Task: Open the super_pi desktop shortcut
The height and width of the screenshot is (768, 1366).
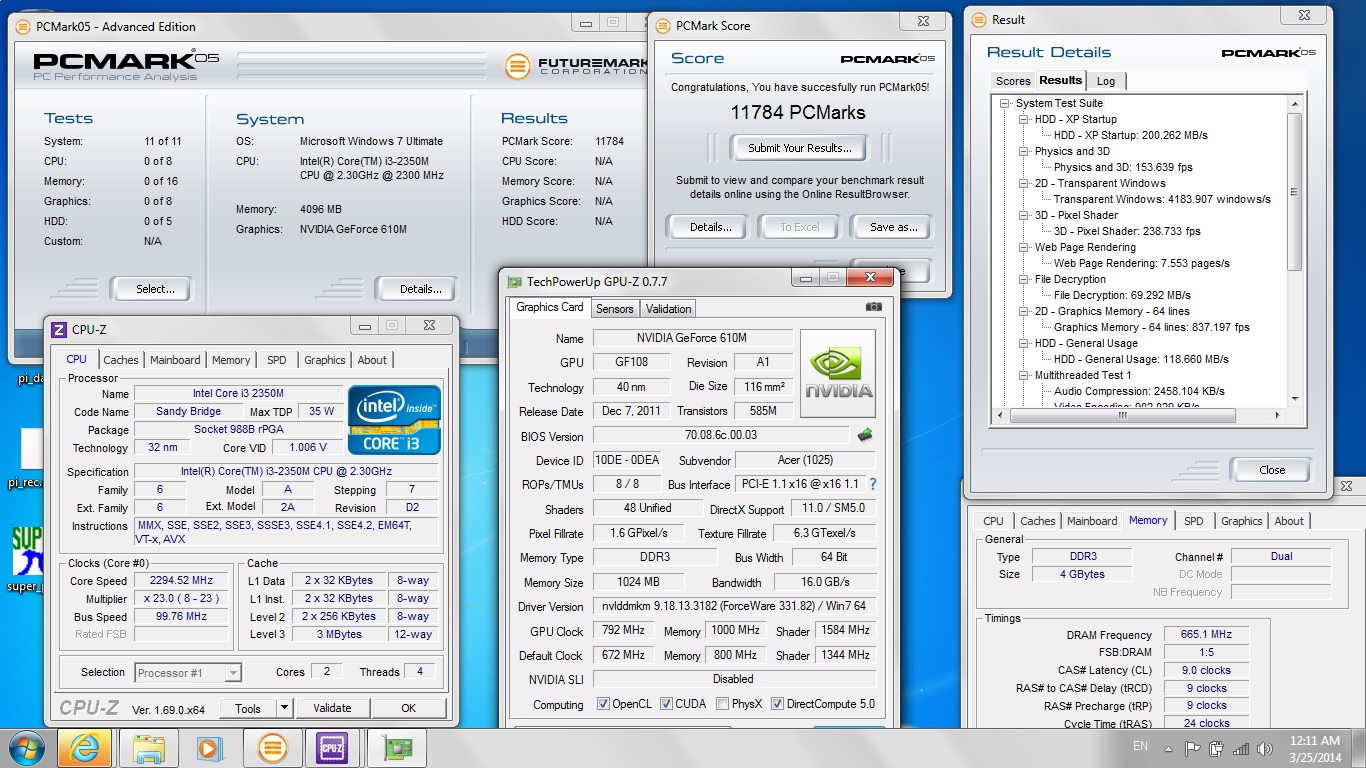Action: (x=27, y=561)
